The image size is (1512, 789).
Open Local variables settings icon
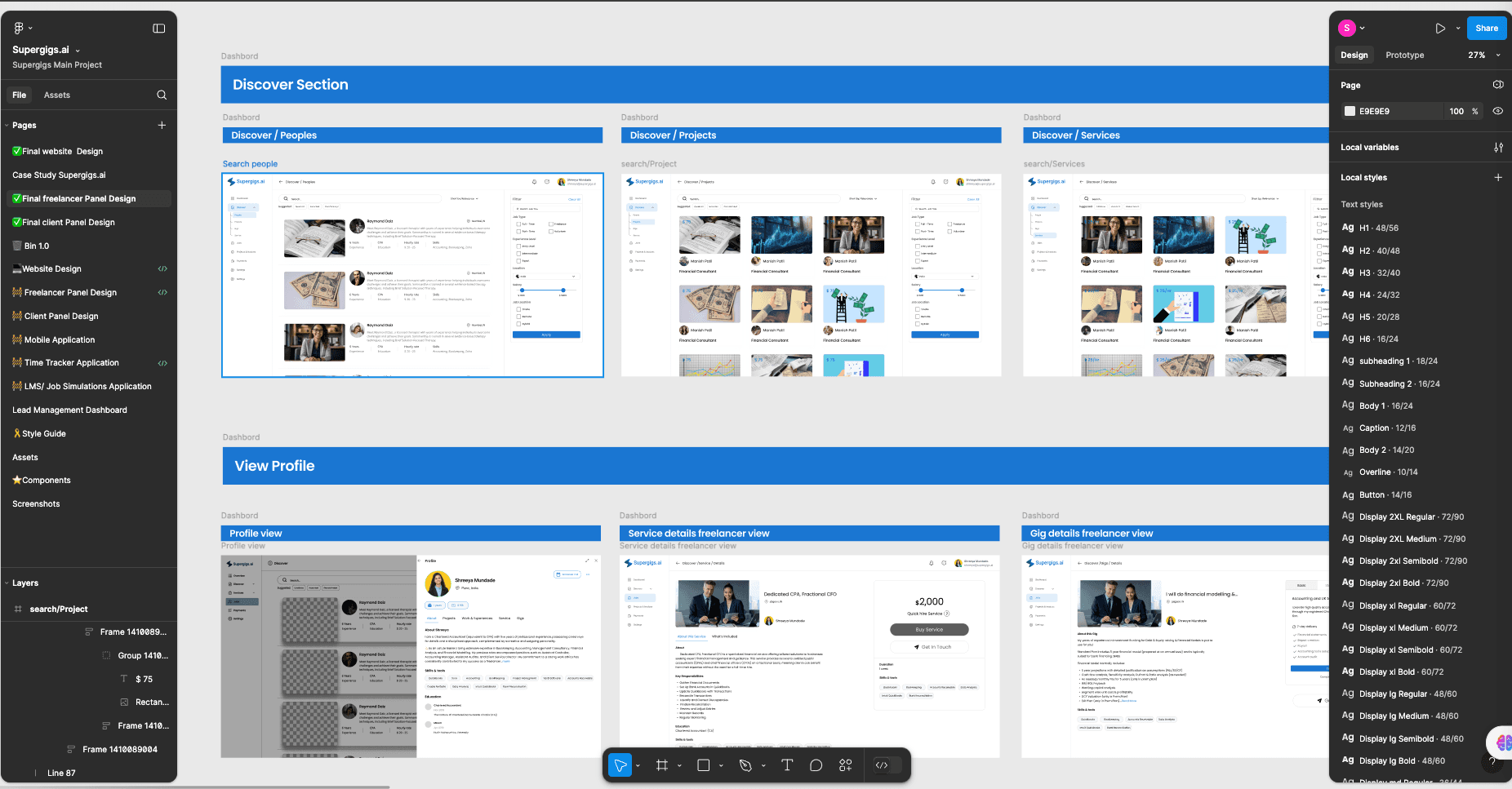coord(1498,148)
